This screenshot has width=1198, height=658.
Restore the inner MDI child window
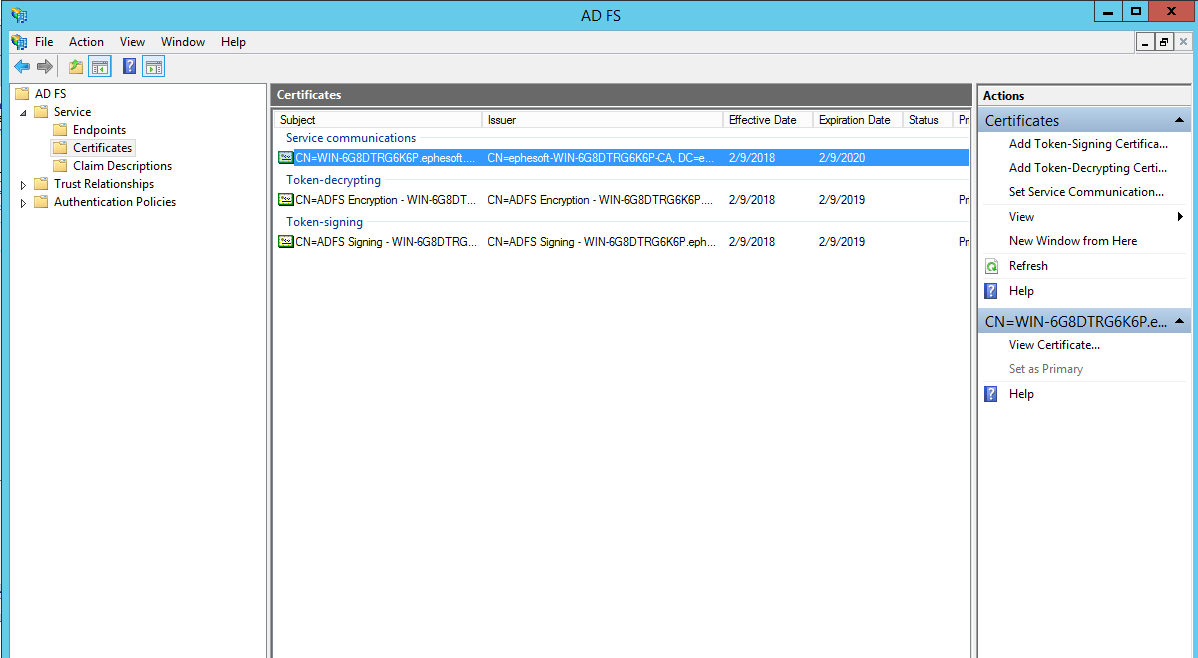pos(1164,42)
